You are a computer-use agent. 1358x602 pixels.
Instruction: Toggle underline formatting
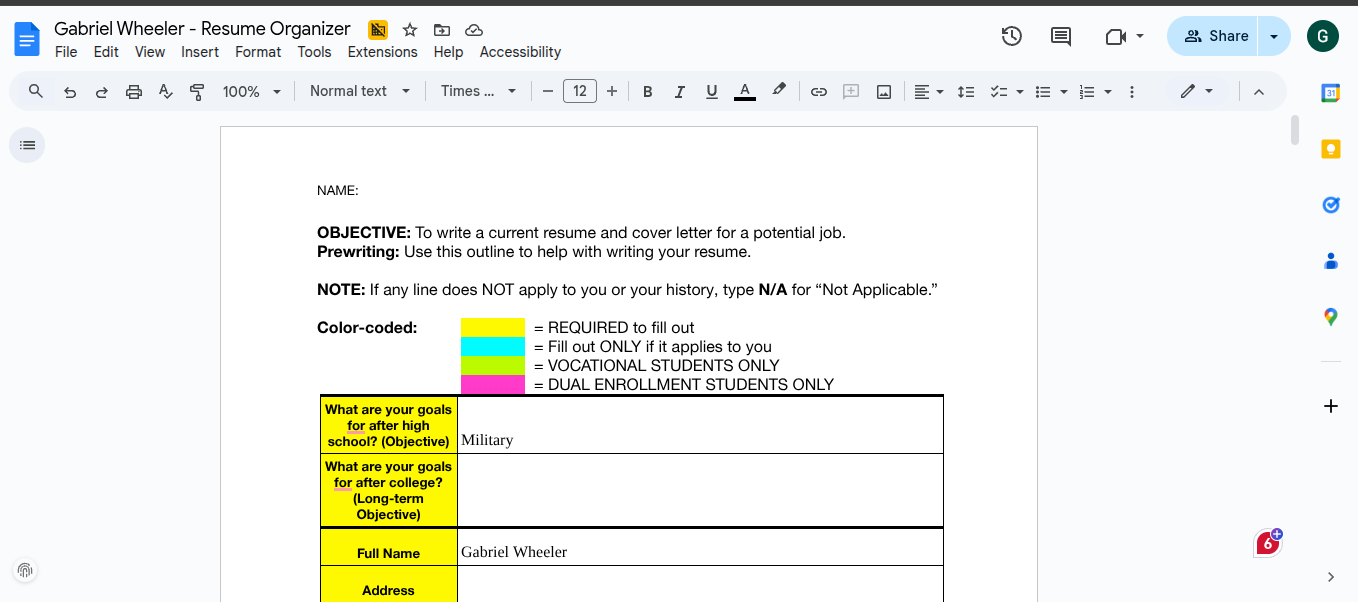point(711,92)
